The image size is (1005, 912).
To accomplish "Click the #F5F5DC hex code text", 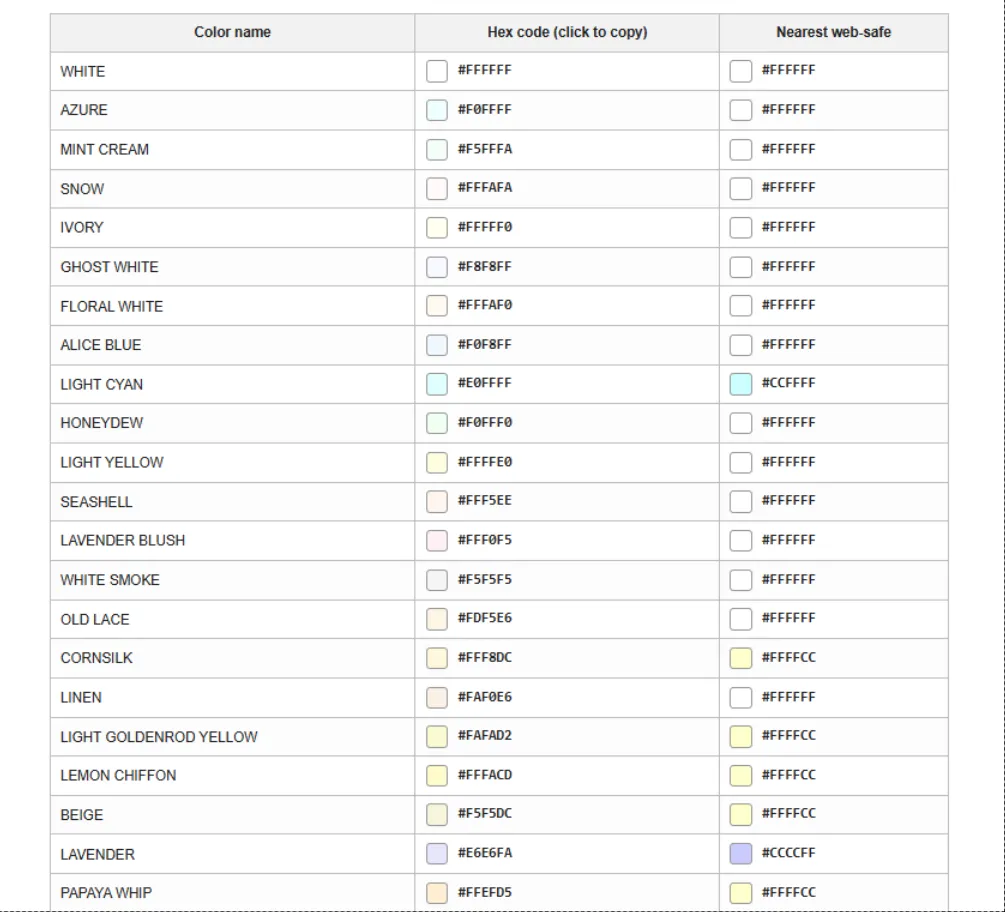I will pos(485,813).
